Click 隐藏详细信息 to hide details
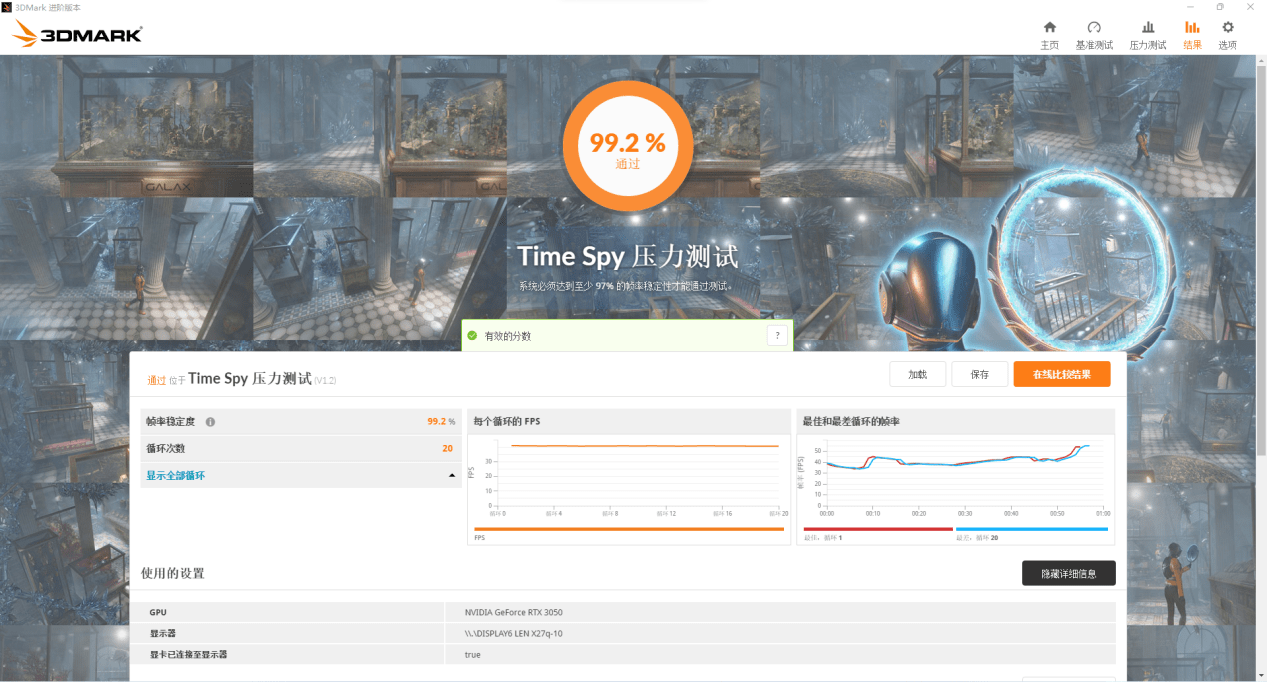1267x682 pixels. pos(1068,573)
